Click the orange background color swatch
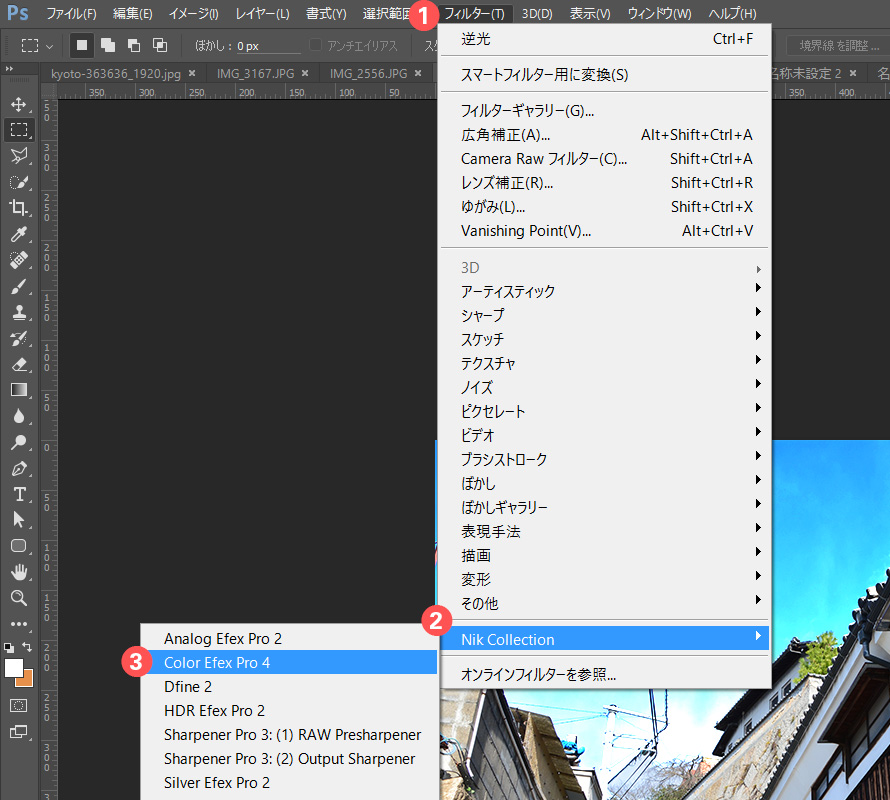The height and width of the screenshot is (800, 890). tap(27, 680)
